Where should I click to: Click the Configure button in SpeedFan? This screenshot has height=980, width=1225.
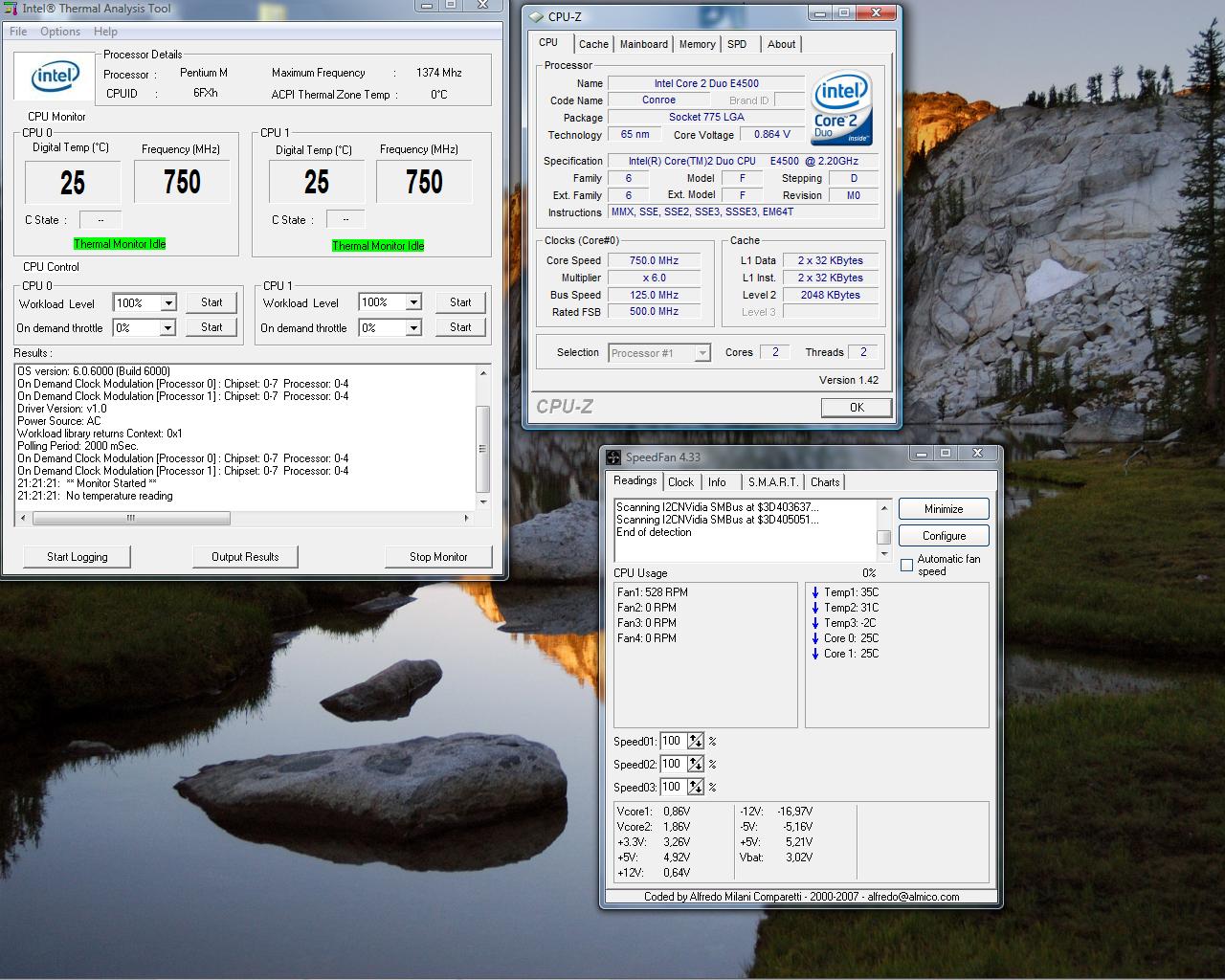(944, 536)
